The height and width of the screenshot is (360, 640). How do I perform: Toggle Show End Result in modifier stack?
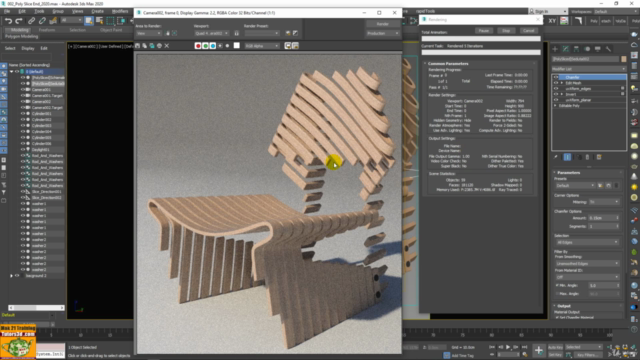coord(567,157)
